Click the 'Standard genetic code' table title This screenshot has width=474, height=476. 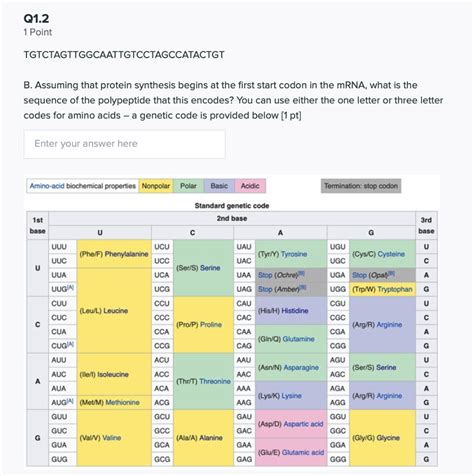[x=232, y=206]
